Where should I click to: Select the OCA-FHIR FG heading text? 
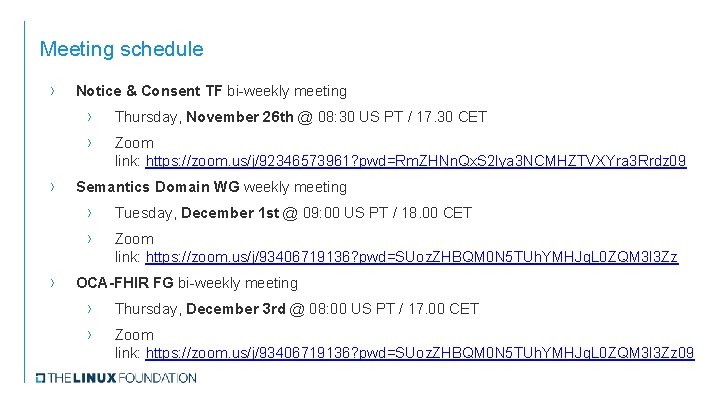click(125, 283)
